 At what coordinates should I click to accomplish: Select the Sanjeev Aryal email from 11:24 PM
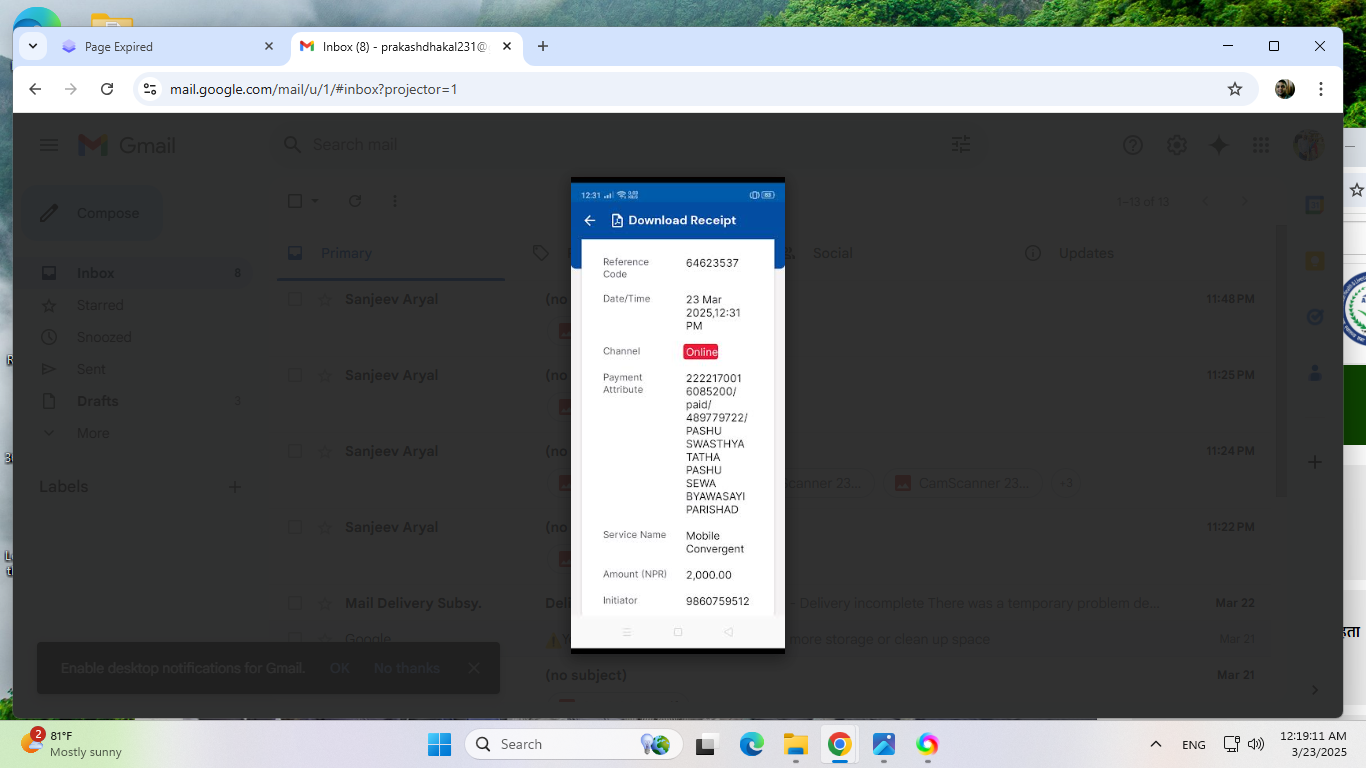(295, 451)
